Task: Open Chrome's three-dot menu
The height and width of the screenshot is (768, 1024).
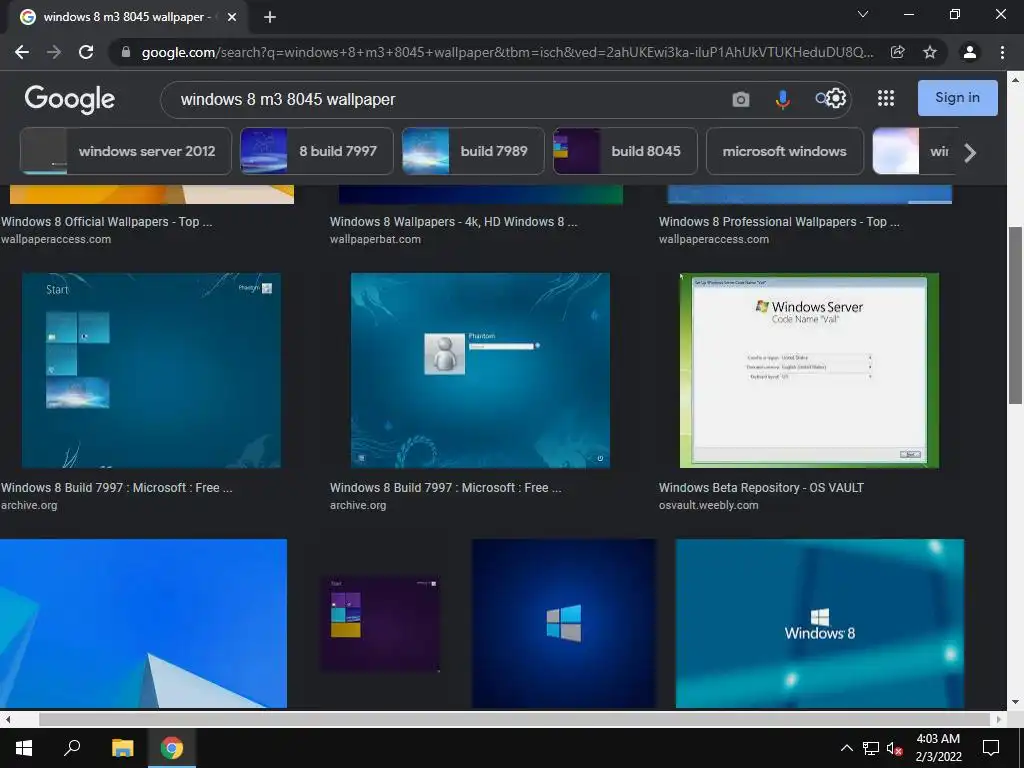Action: pos(1002,52)
